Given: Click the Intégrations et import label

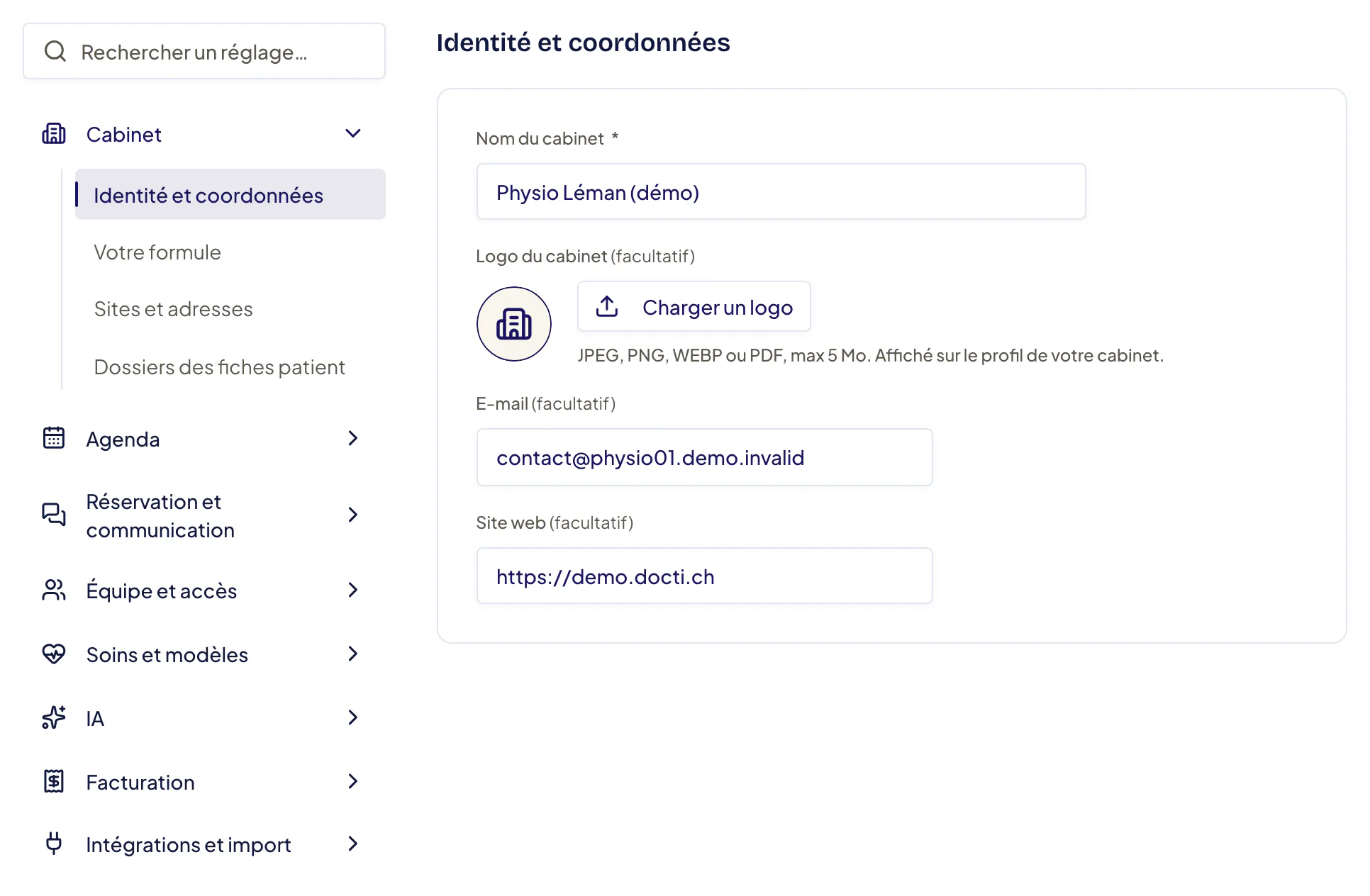Looking at the screenshot, I should pos(189,845).
